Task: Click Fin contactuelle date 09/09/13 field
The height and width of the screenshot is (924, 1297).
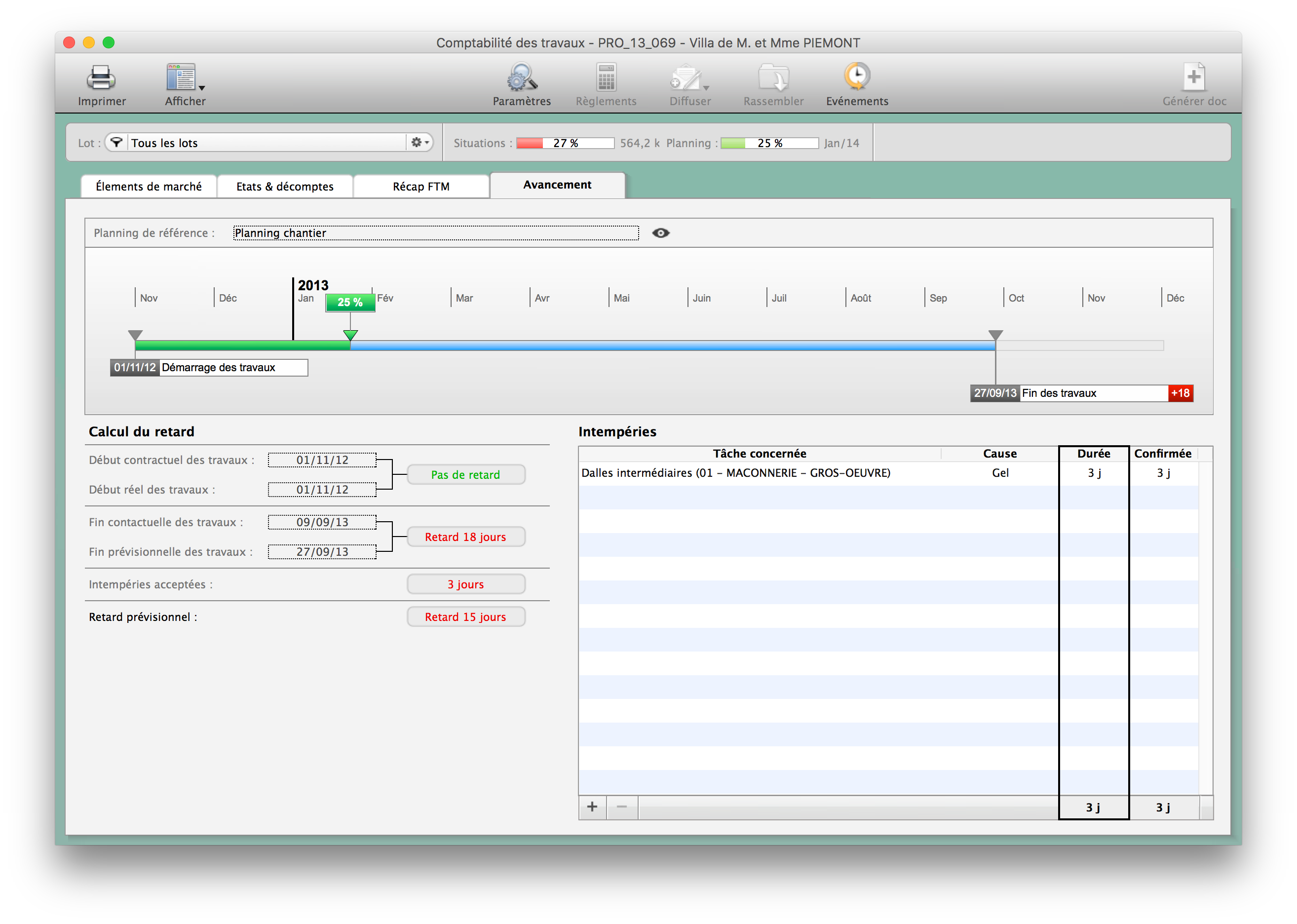Action: click(x=322, y=522)
